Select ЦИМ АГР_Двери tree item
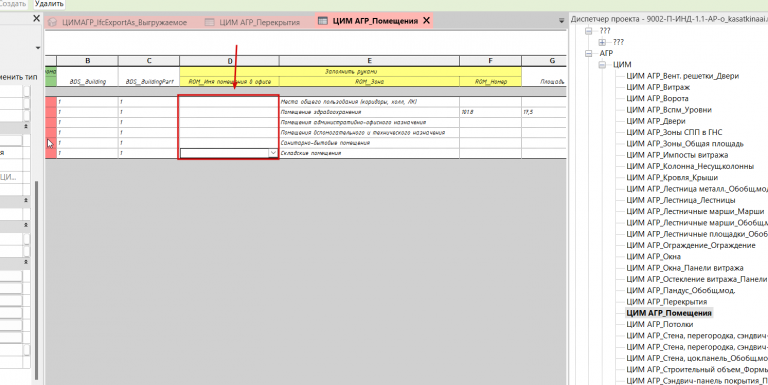Viewport: 768px width, 385px height. coord(655,121)
